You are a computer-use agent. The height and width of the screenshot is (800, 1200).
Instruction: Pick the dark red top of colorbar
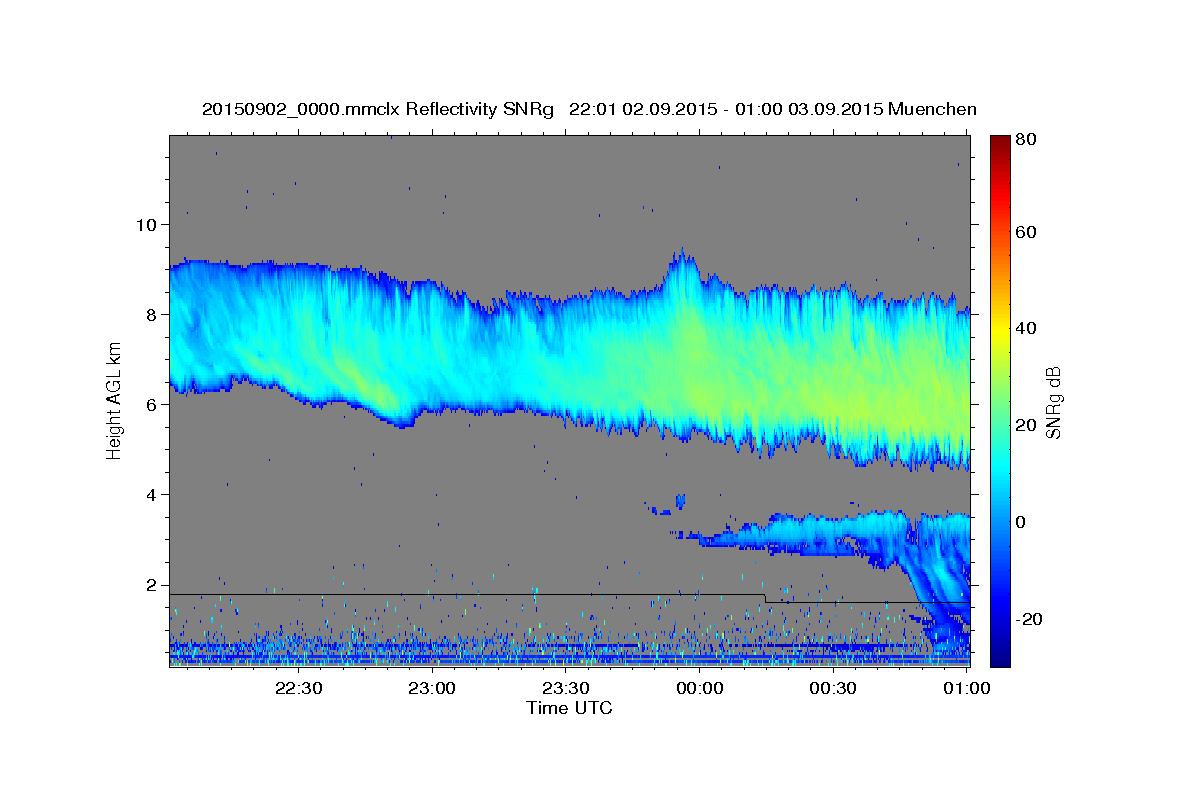(x=1000, y=142)
